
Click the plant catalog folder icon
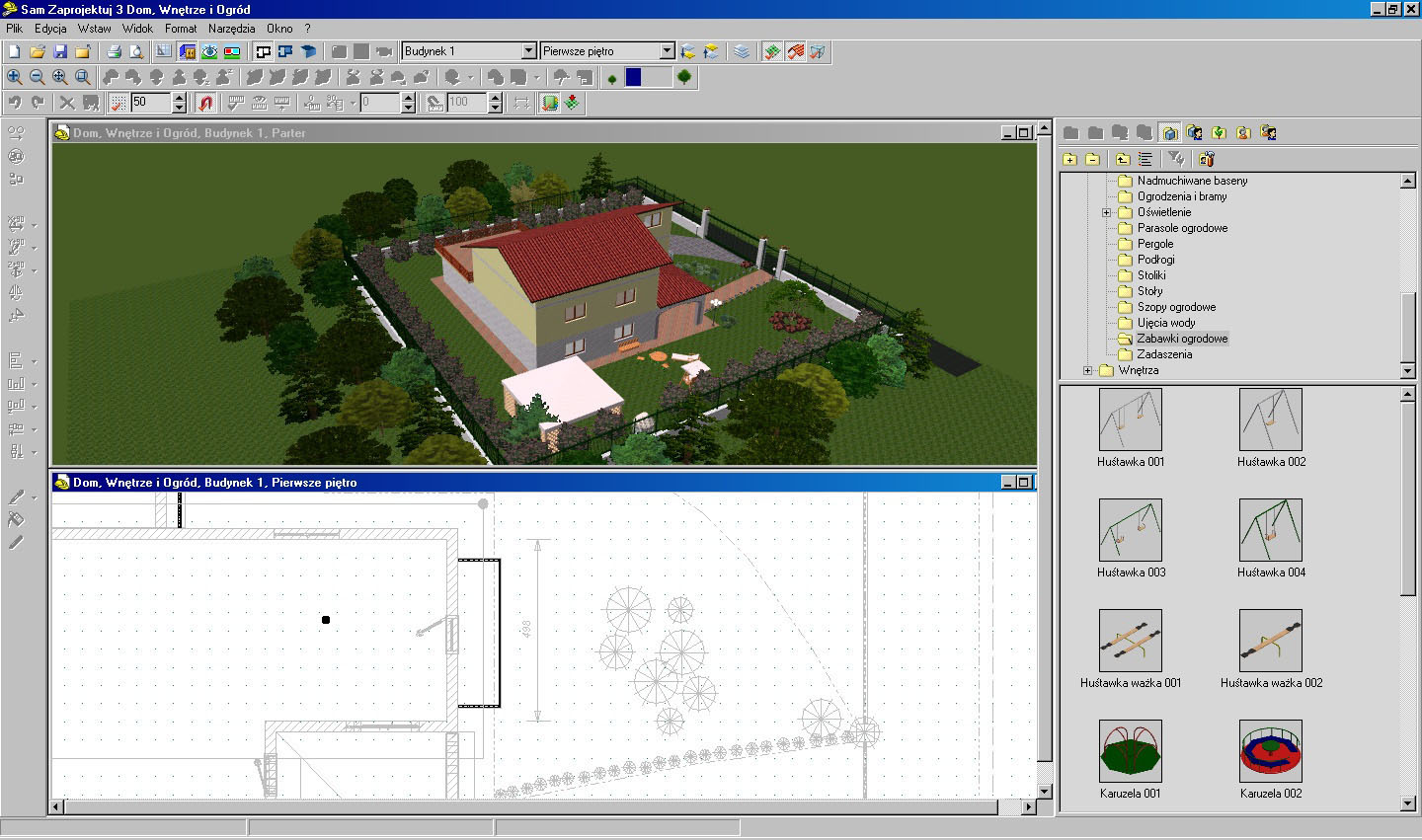click(1219, 132)
